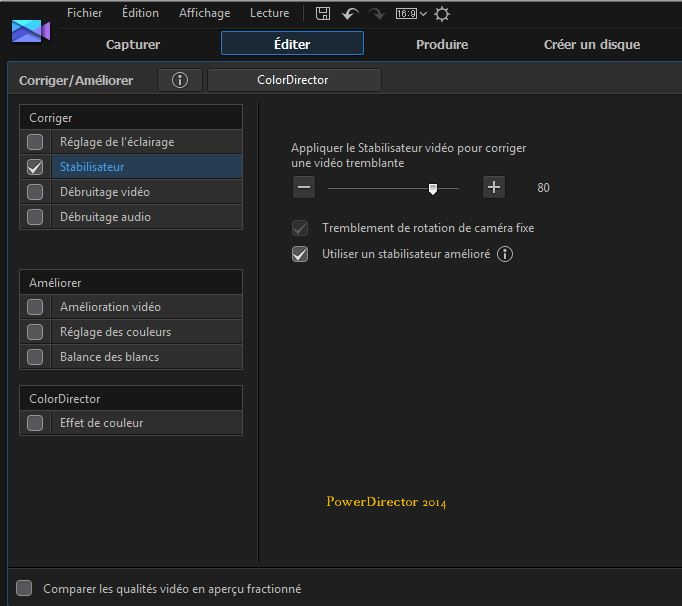Click the info icon beside Corriger/Améliorer

tap(180, 80)
